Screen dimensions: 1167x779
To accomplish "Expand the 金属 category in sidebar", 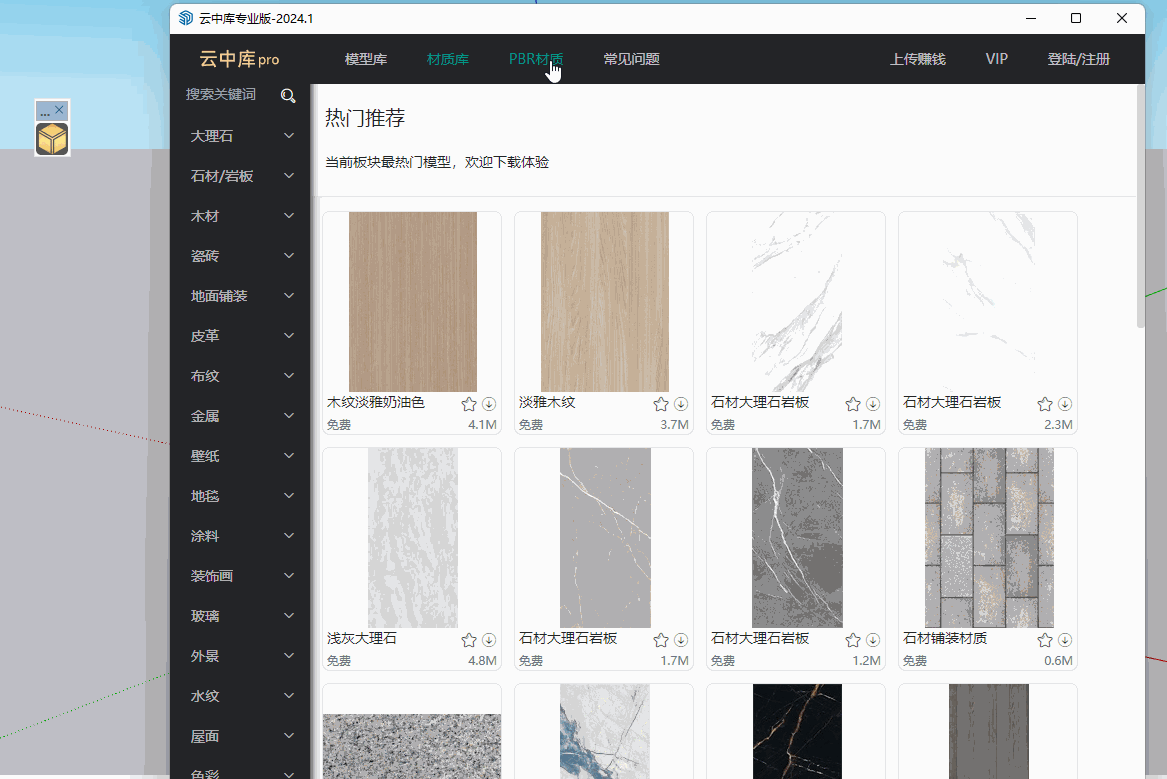I will click(289, 416).
